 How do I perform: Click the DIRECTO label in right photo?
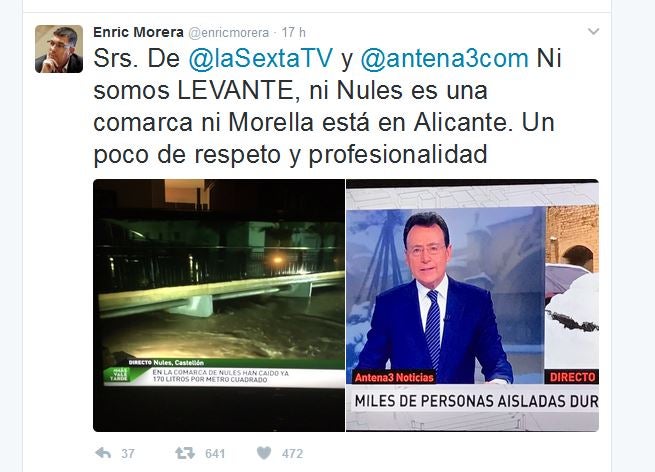coord(572,377)
